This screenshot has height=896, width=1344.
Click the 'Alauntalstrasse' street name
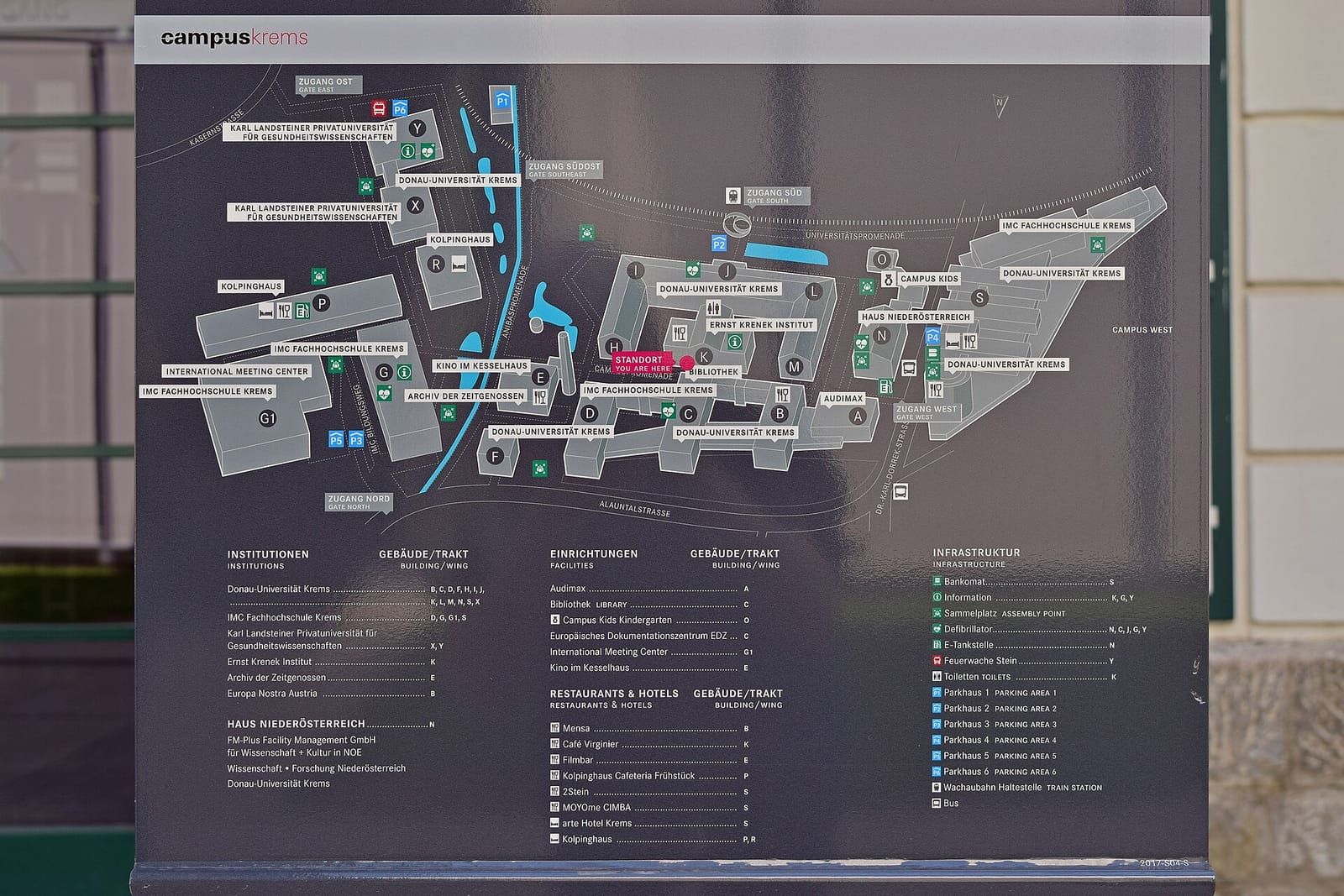click(635, 508)
